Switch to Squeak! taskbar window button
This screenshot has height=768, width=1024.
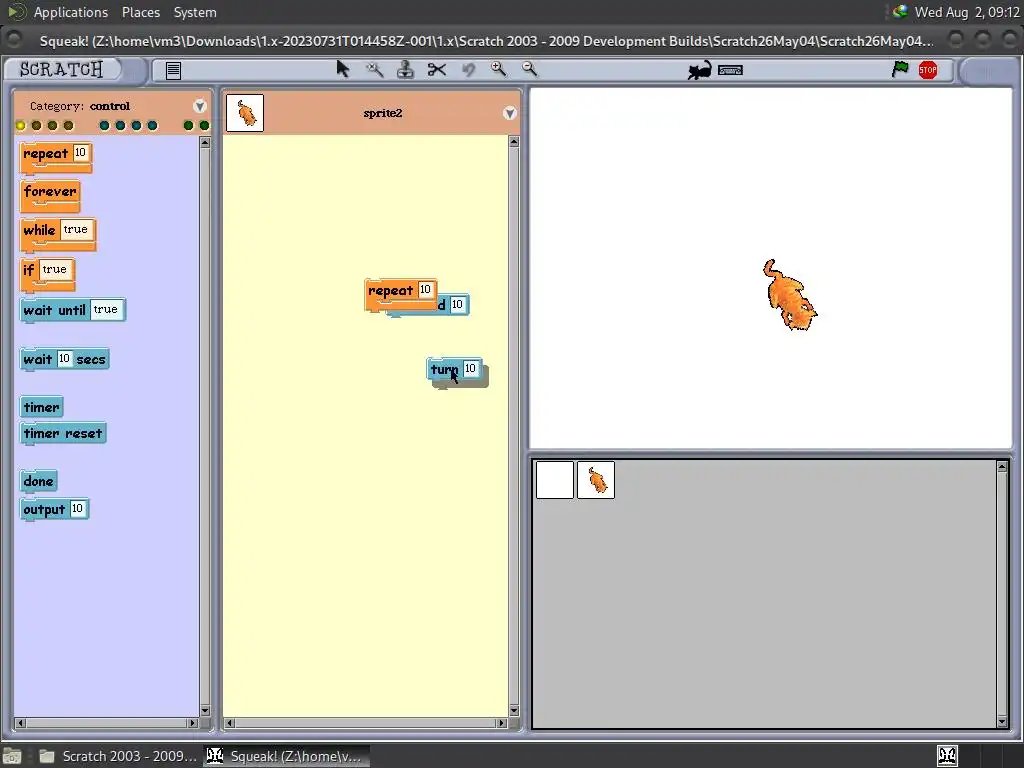[x=286, y=756]
